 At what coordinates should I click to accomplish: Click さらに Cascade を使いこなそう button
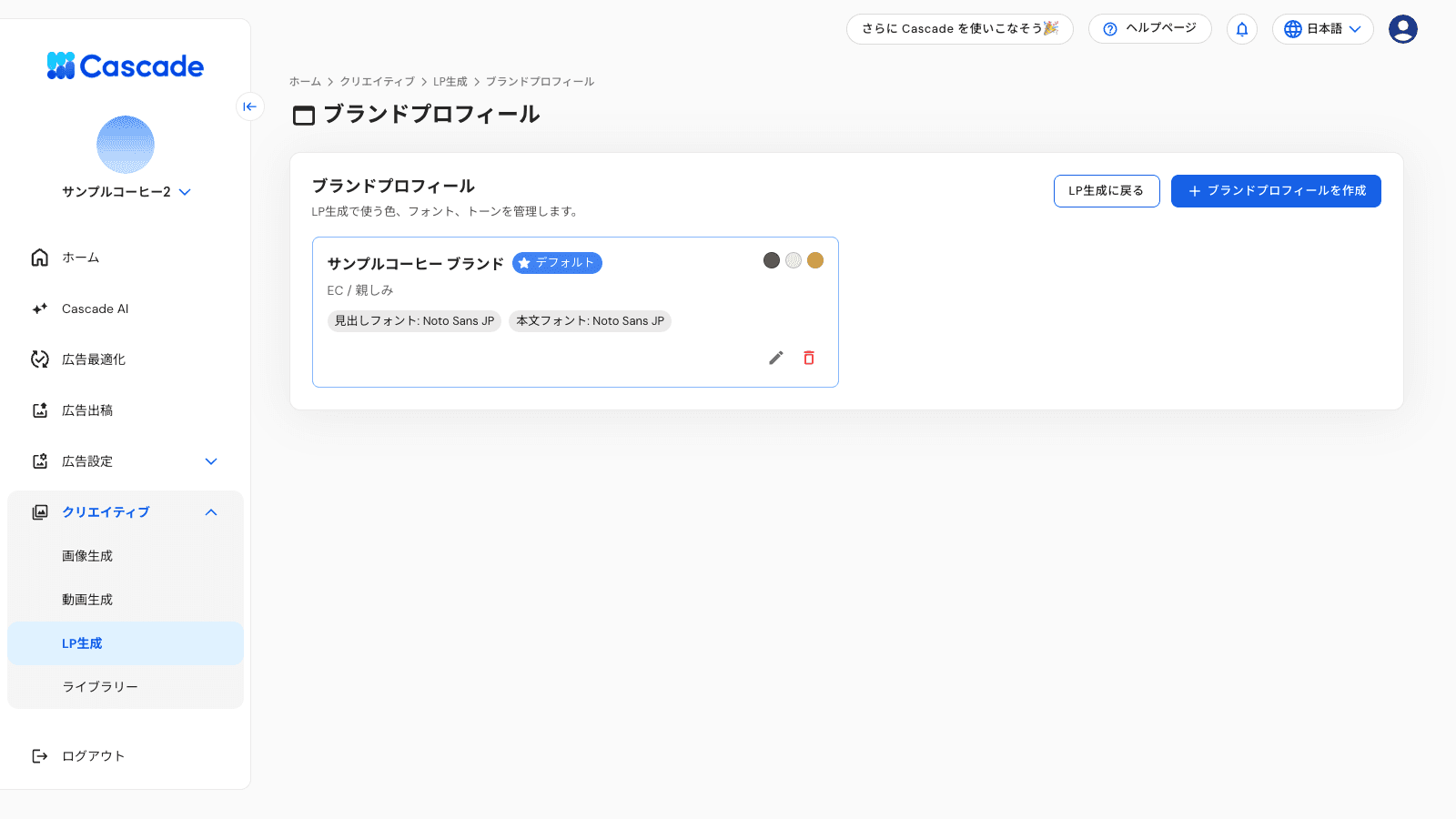[x=960, y=28]
